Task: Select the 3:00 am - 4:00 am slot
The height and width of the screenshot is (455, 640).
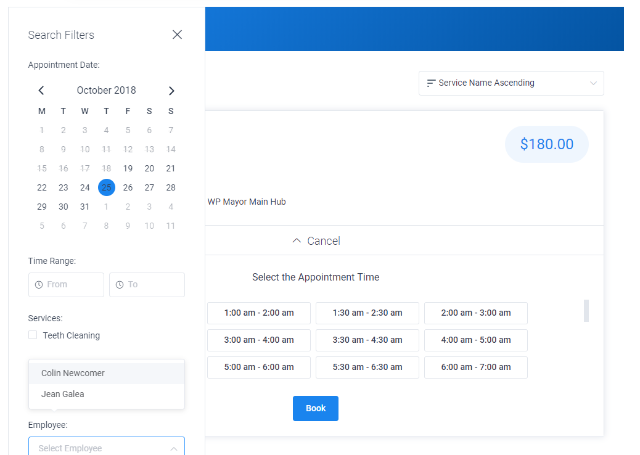Action: pos(259,340)
